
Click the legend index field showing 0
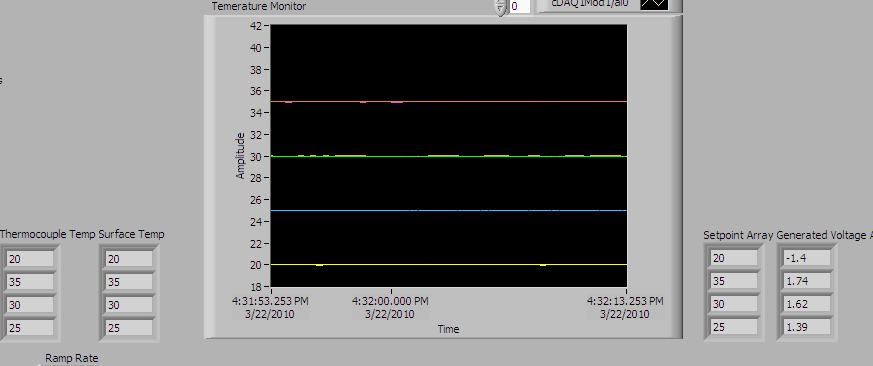[519, 6]
